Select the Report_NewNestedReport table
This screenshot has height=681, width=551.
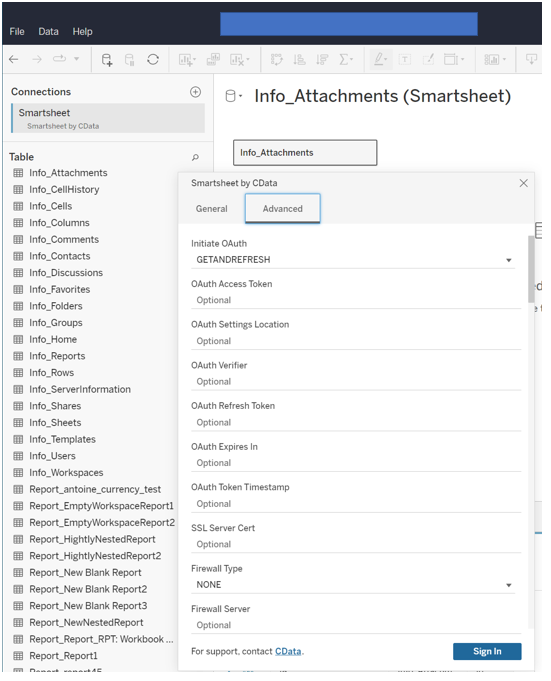(x=86, y=623)
